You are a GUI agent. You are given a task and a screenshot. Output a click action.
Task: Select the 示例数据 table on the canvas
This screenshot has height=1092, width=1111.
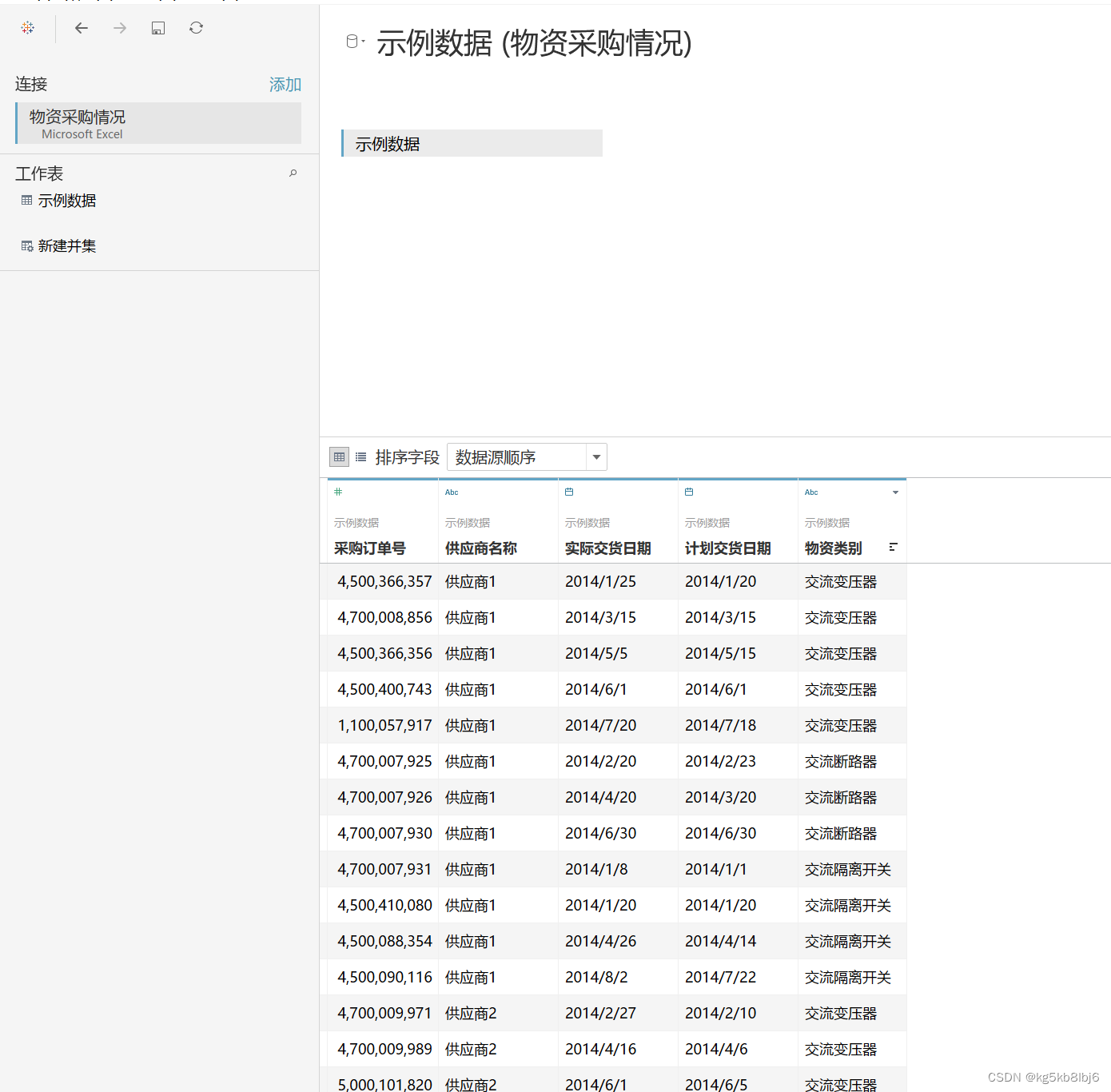click(x=472, y=143)
